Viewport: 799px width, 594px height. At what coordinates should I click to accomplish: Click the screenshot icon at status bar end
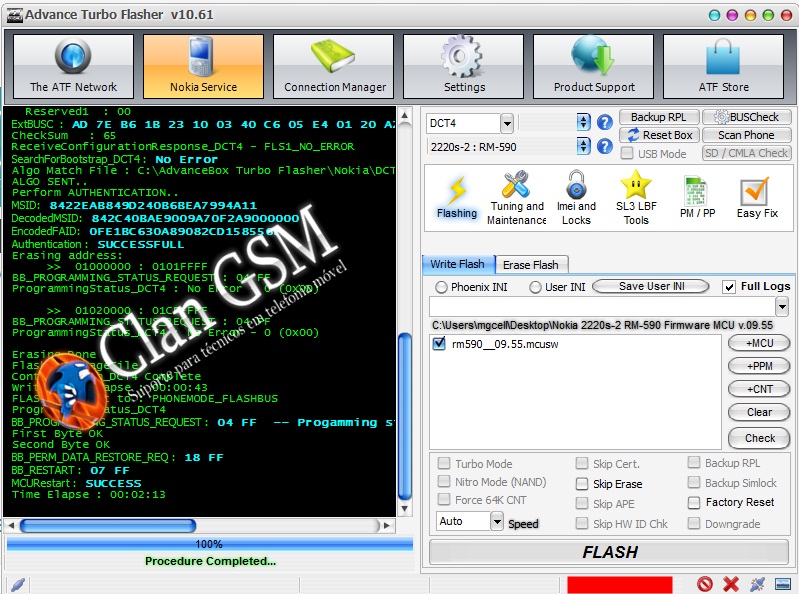point(783,583)
